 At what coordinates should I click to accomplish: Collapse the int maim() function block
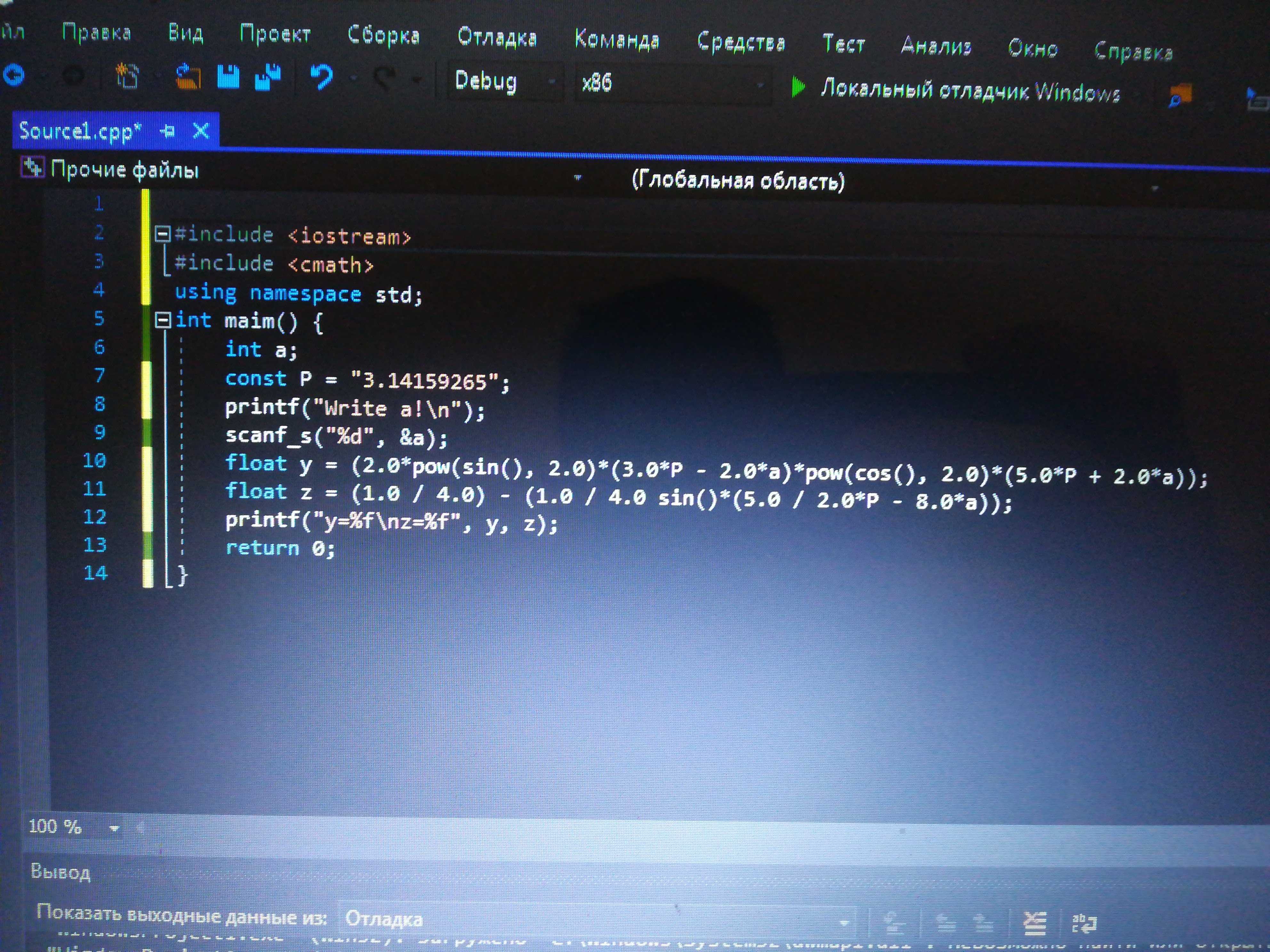(163, 320)
